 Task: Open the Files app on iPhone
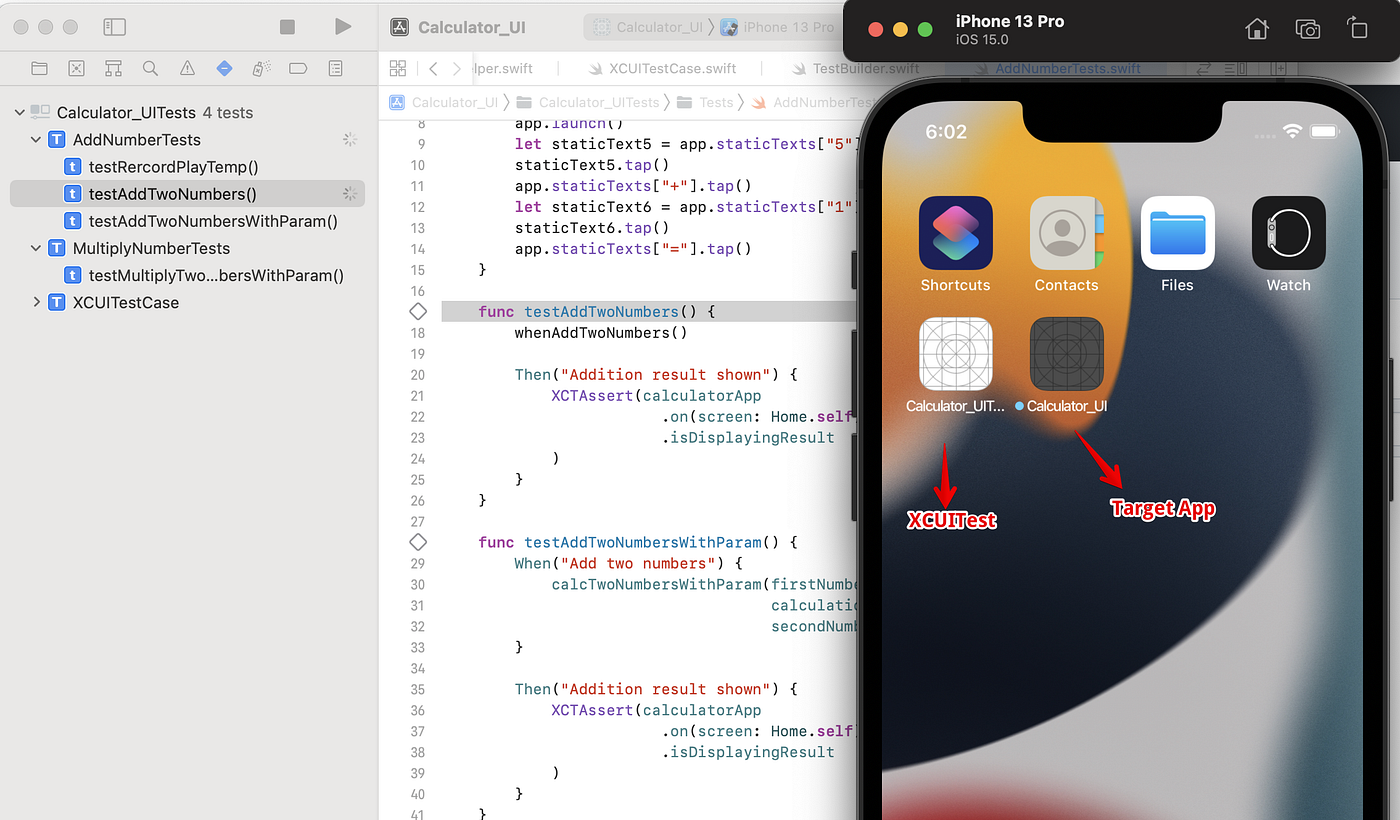click(1177, 233)
